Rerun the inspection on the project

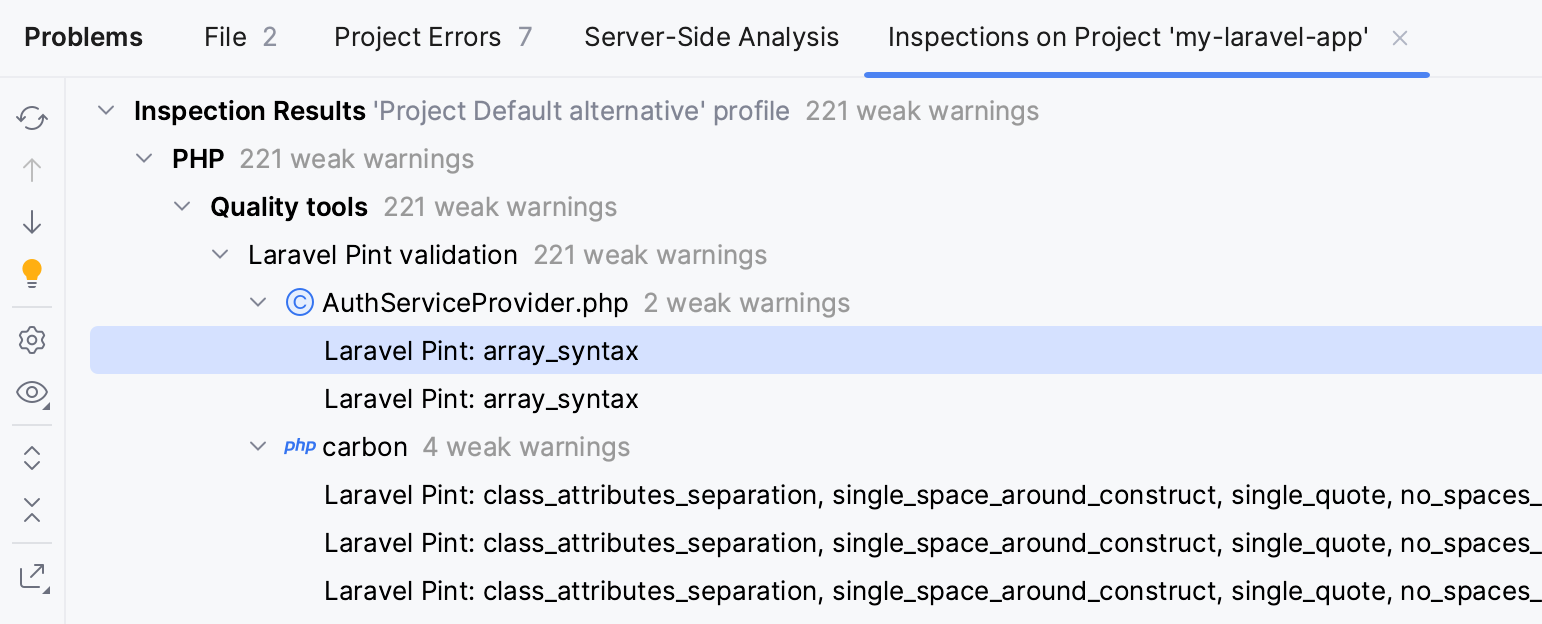[x=31, y=118]
